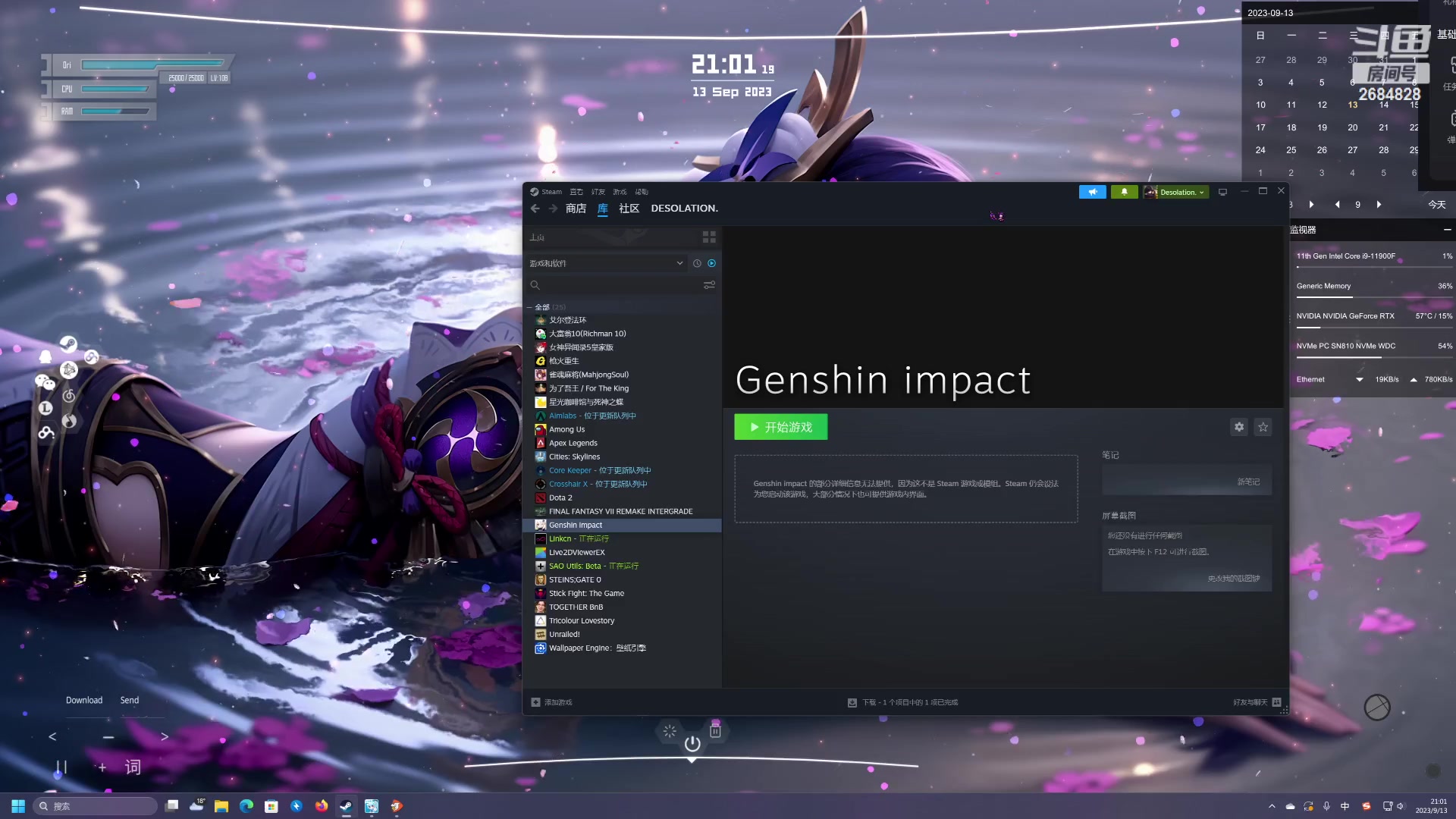Open Steam announcements megaphone icon
This screenshot has height=819, width=1456.
click(1093, 192)
